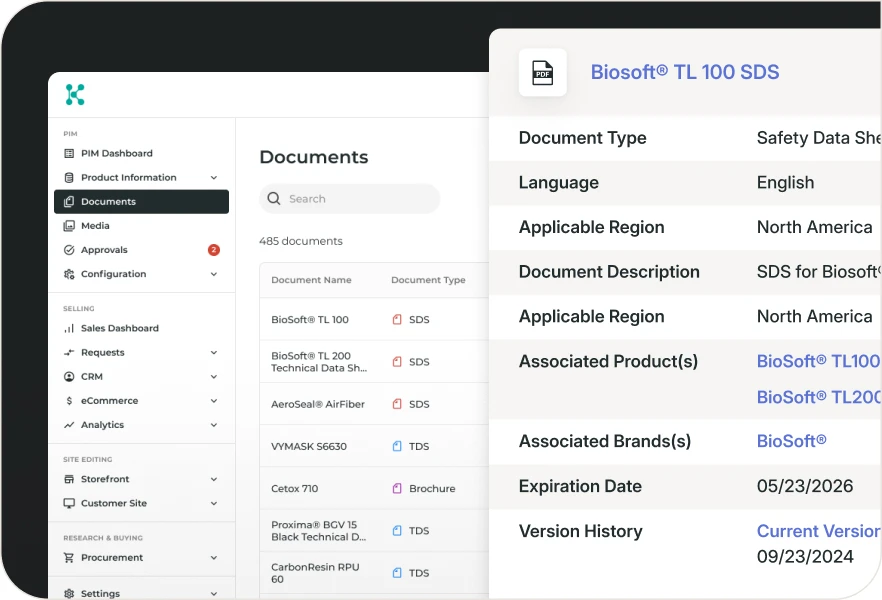Viewport: 882px width, 600px height.
Task: View the Approvals notification badge showing 2
Action: pyautogui.click(x=213, y=250)
